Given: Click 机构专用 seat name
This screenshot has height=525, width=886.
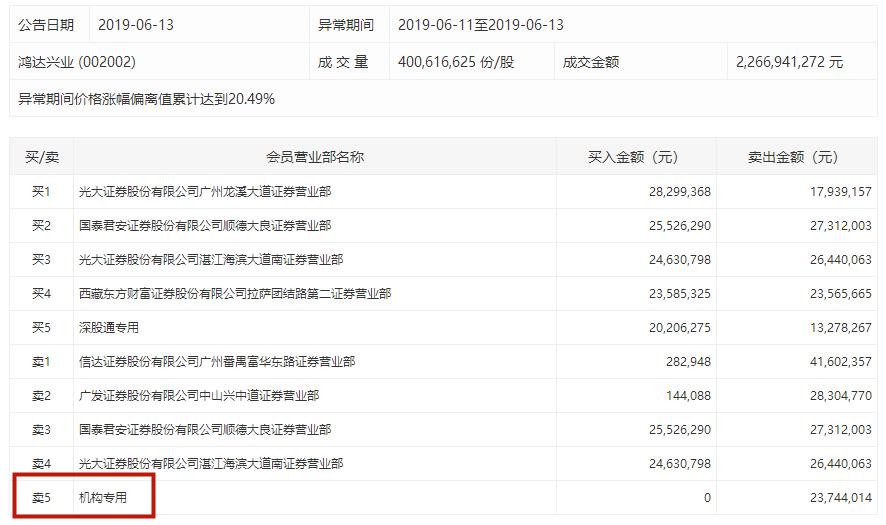Looking at the screenshot, I should (103, 497).
